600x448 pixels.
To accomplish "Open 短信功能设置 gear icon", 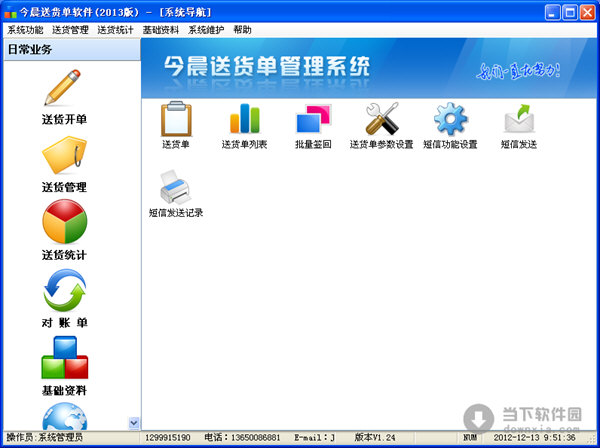I will tap(449, 120).
